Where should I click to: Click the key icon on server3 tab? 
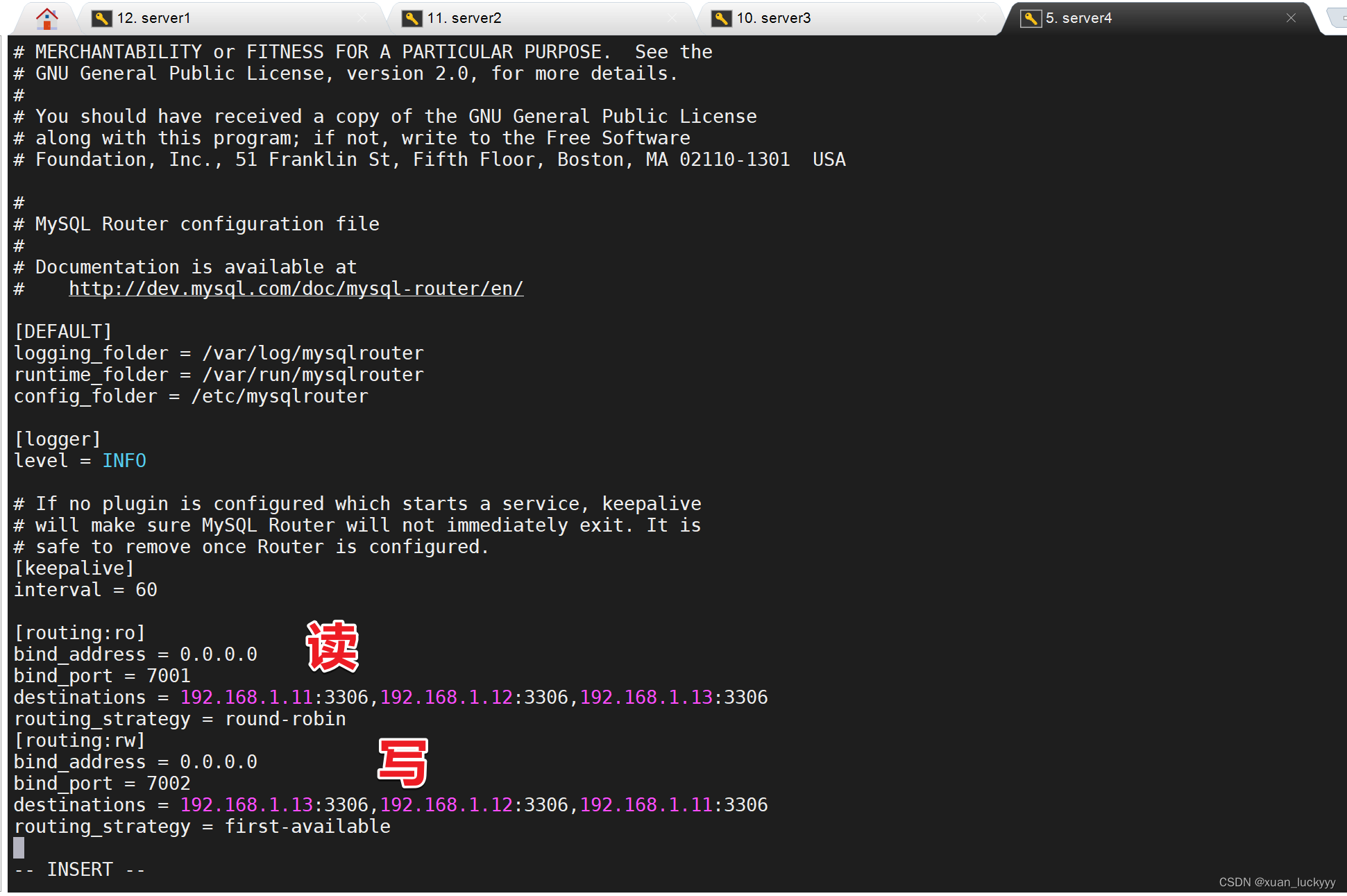pyautogui.click(x=722, y=19)
